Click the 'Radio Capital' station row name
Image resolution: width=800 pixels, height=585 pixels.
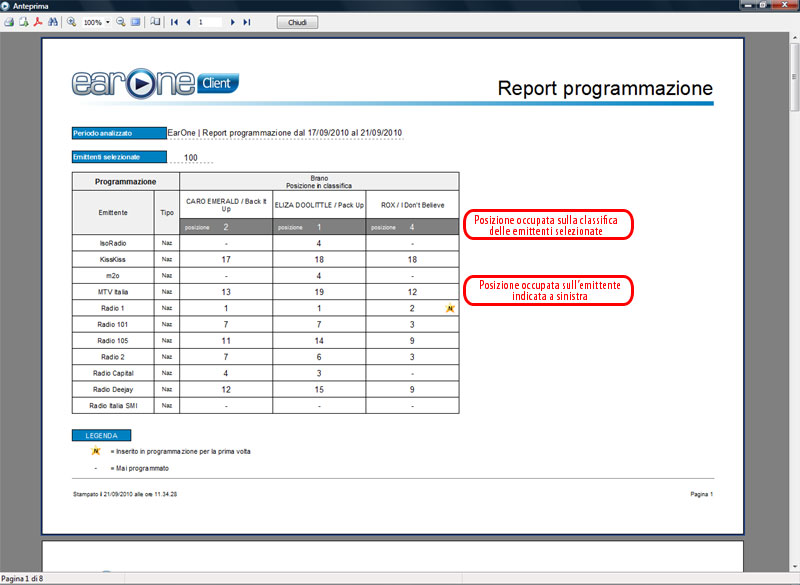[x=113, y=373]
